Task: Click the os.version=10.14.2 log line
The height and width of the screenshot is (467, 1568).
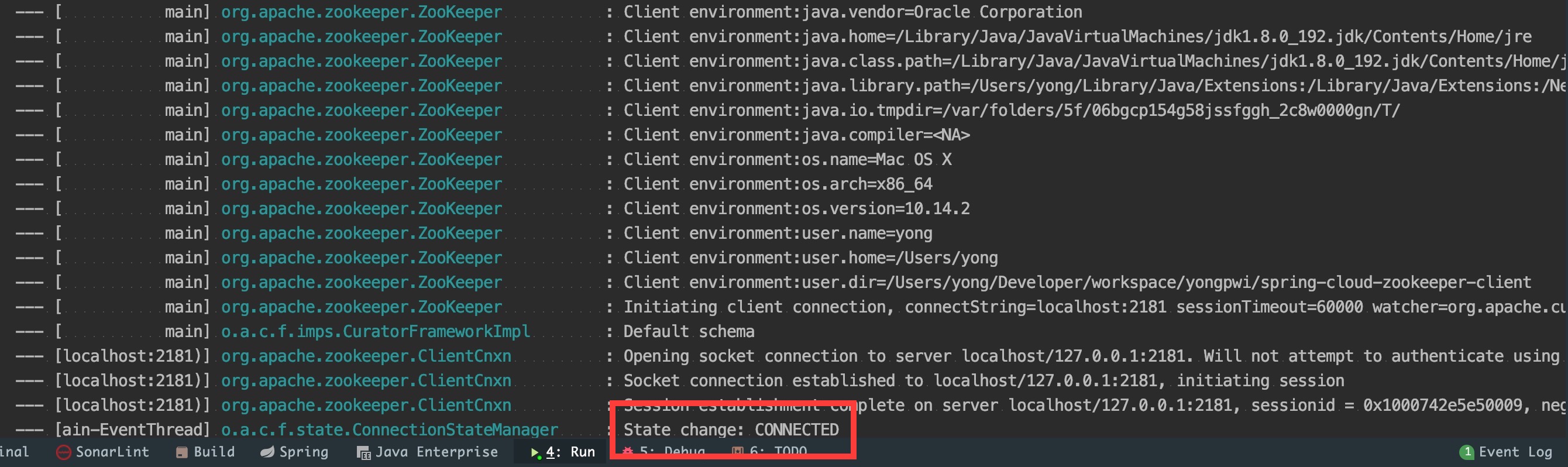Action: pos(797,208)
